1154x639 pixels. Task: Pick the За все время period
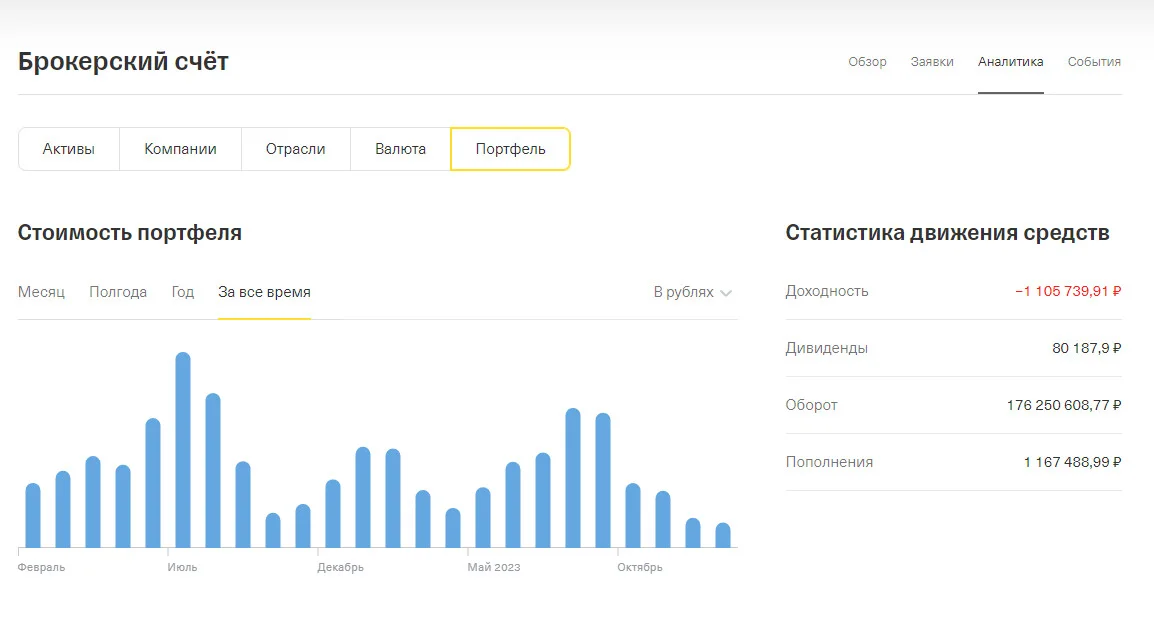[264, 292]
